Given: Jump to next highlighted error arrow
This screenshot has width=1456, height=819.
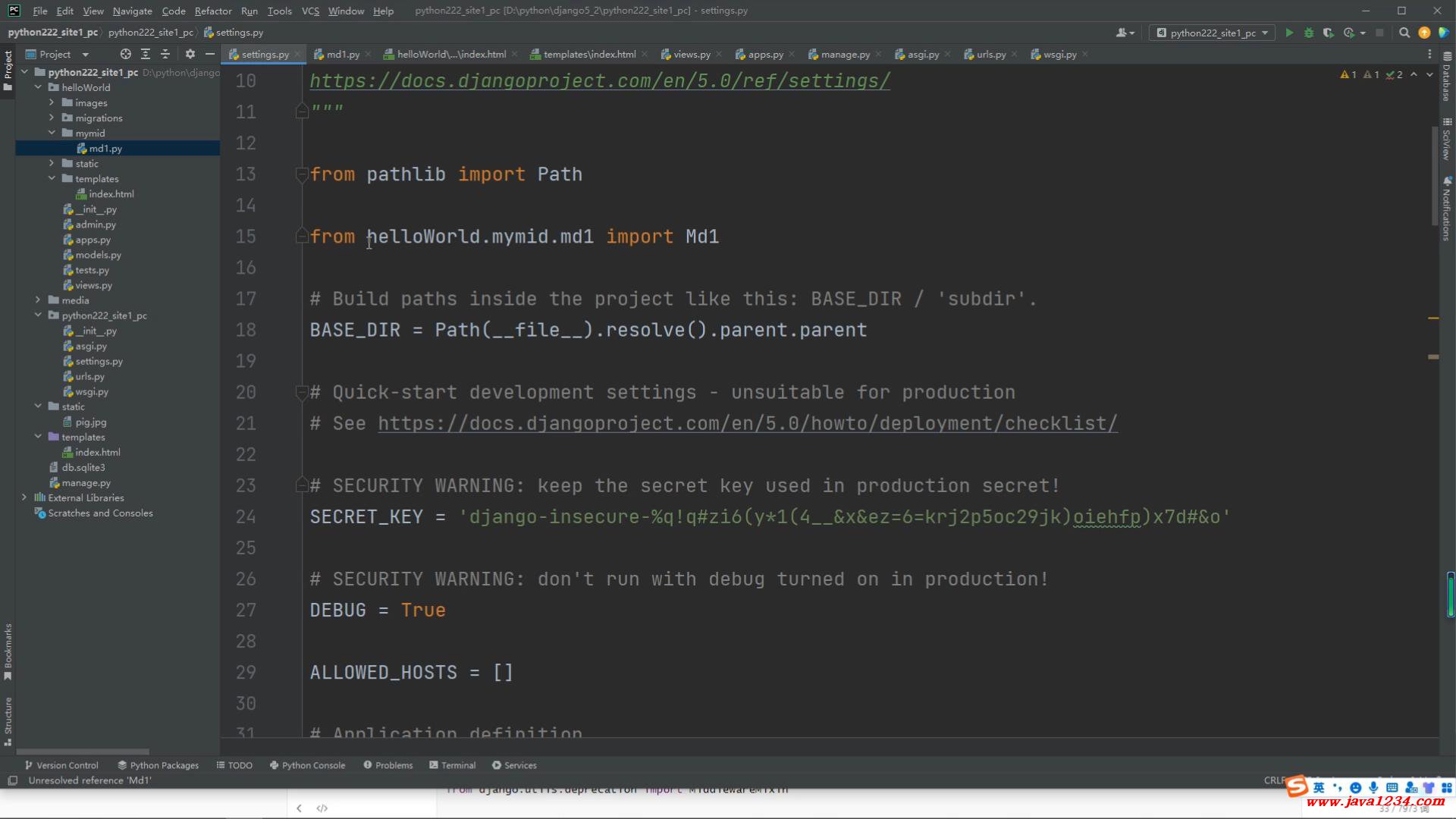Looking at the screenshot, I should tap(1430, 74).
